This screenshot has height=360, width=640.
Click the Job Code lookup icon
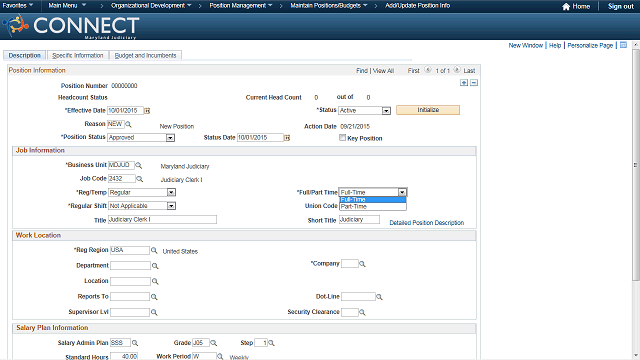click(140, 179)
